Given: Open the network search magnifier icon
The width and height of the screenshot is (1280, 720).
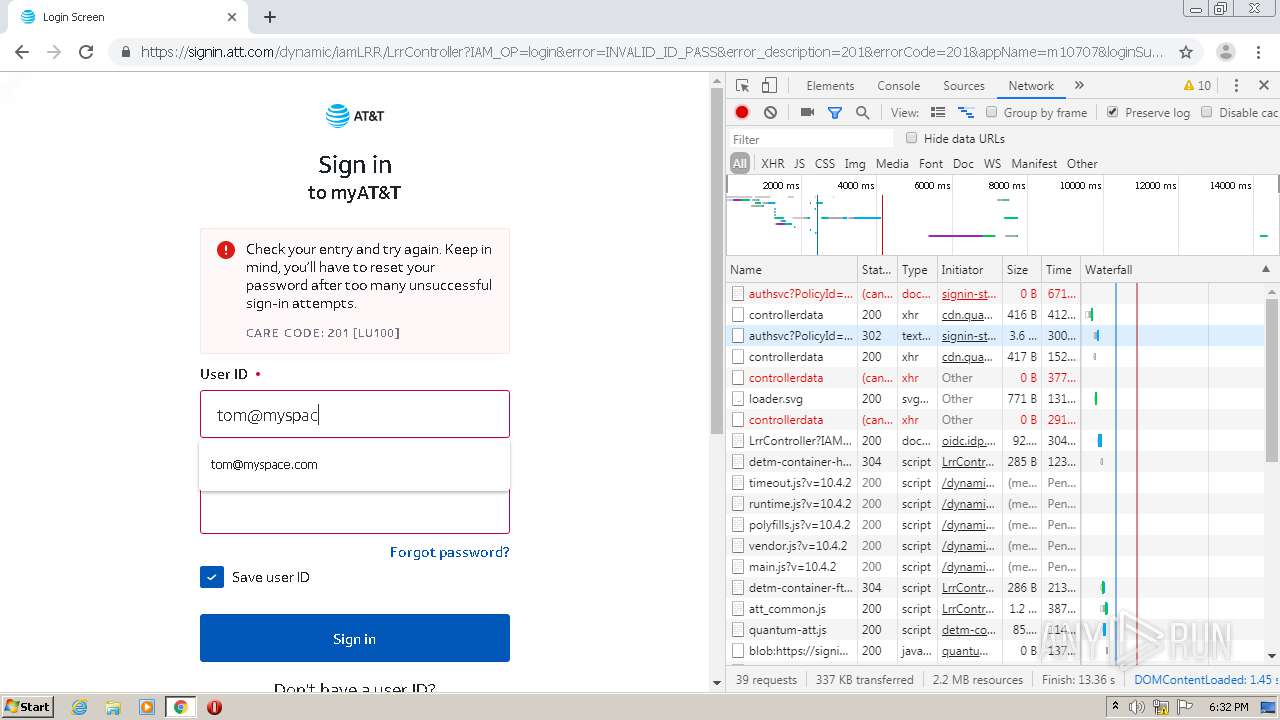Looking at the screenshot, I should (x=862, y=113).
